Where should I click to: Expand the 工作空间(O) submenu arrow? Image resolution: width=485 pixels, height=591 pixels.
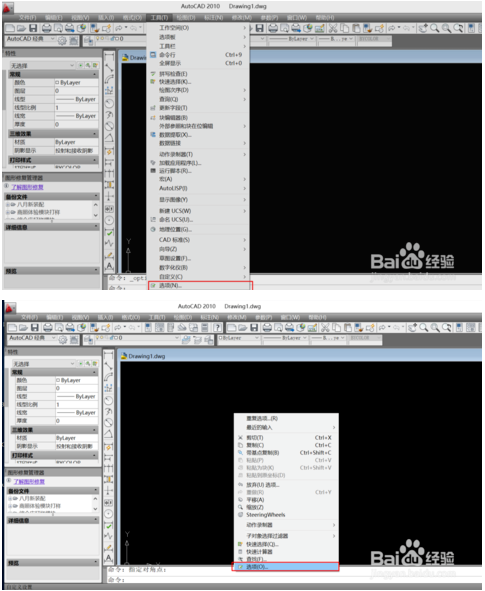pos(245,28)
